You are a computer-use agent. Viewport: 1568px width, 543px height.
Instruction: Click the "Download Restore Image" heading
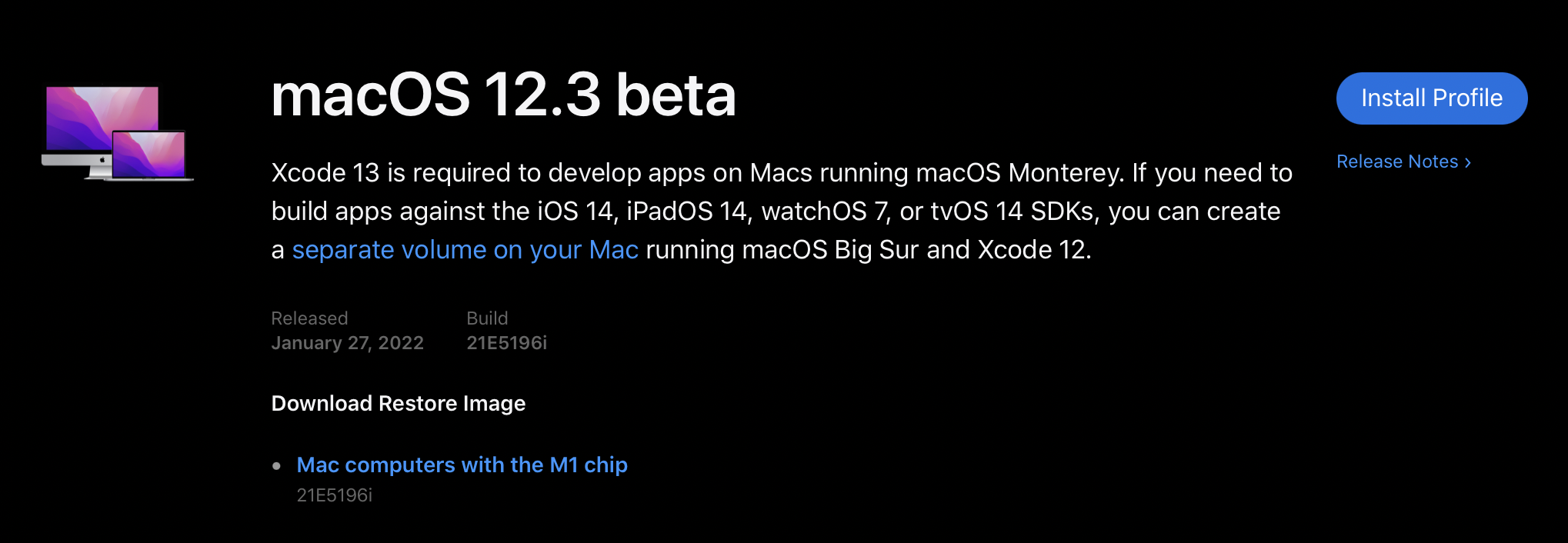pyautogui.click(x=398, y=404)
